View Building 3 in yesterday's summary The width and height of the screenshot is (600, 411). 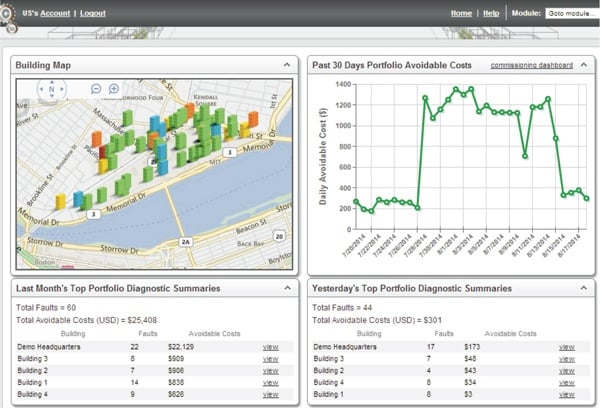[x=566, y=358]
